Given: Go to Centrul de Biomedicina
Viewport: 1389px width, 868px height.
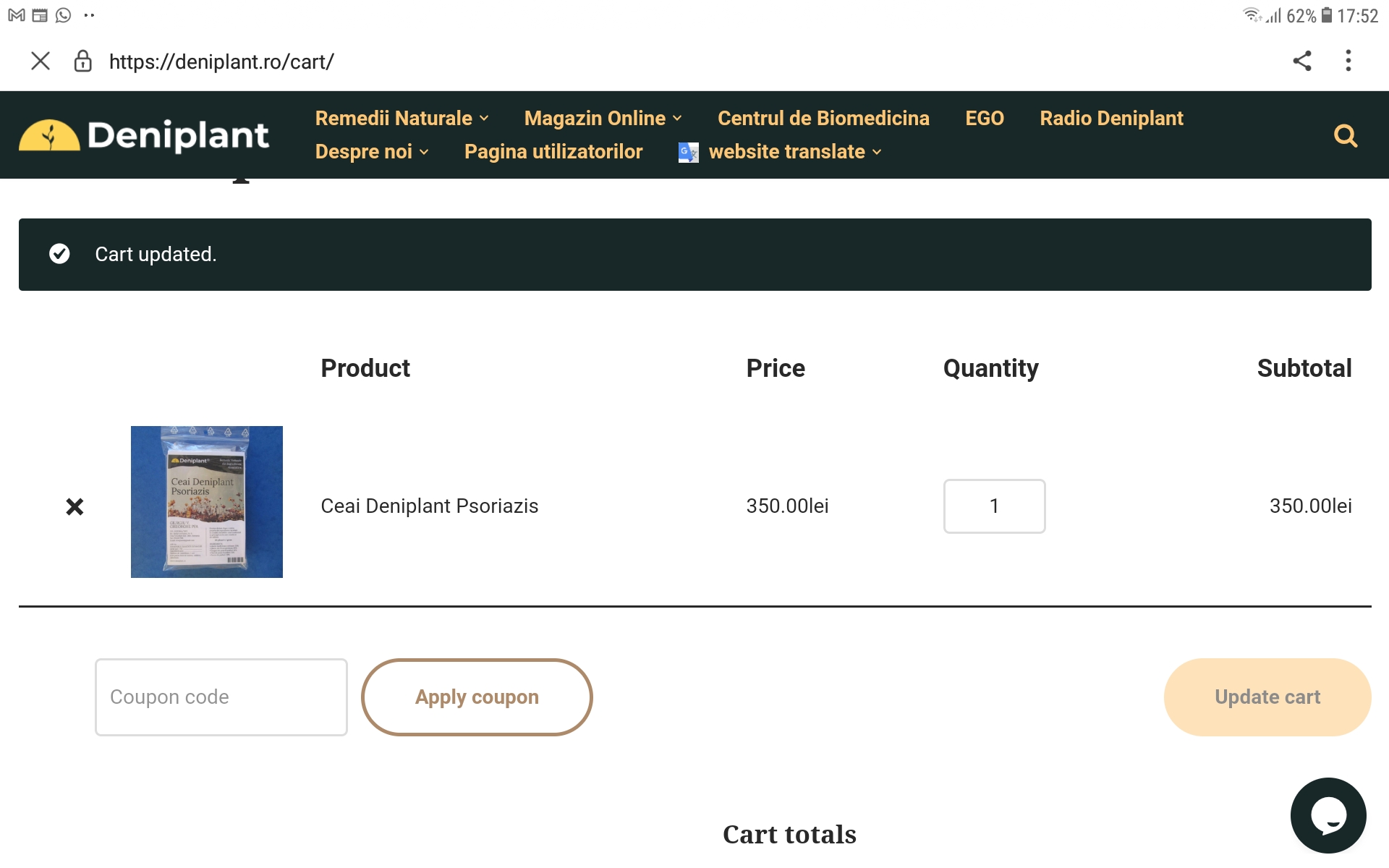Looking at the screenshot, I should coord(823,118).
